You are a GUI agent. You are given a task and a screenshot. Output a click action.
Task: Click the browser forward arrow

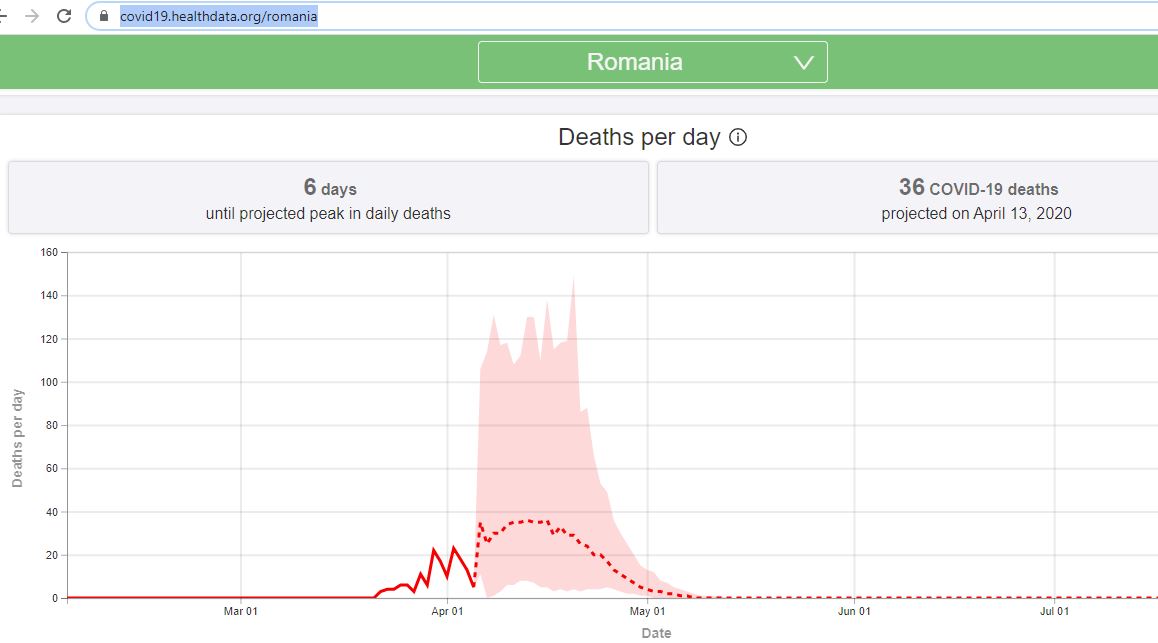(x=32, y=16)
